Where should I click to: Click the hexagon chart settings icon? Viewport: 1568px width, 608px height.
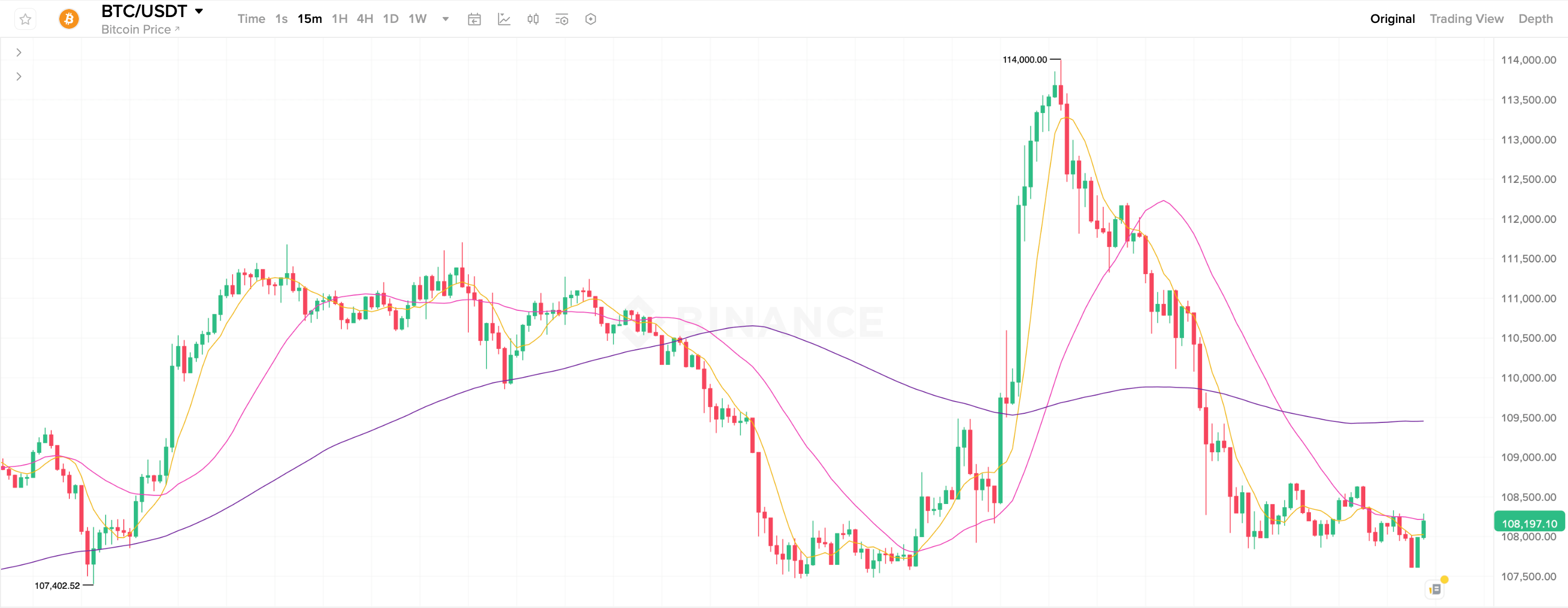tap(590, 20)
